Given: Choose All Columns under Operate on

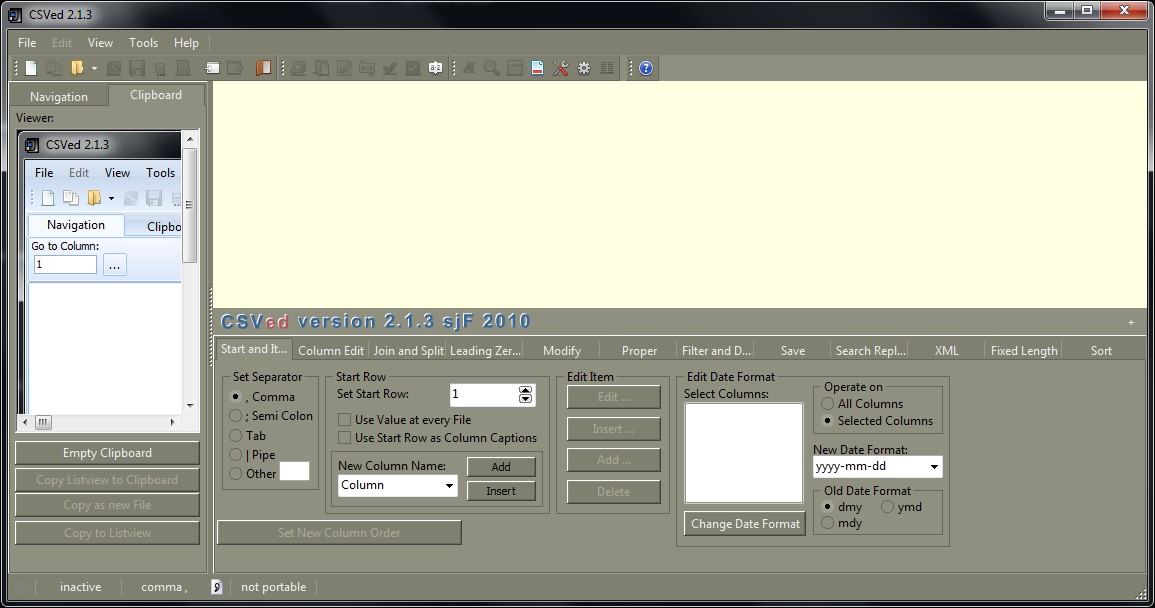Looking at the screenshot, I should point(827,404).
